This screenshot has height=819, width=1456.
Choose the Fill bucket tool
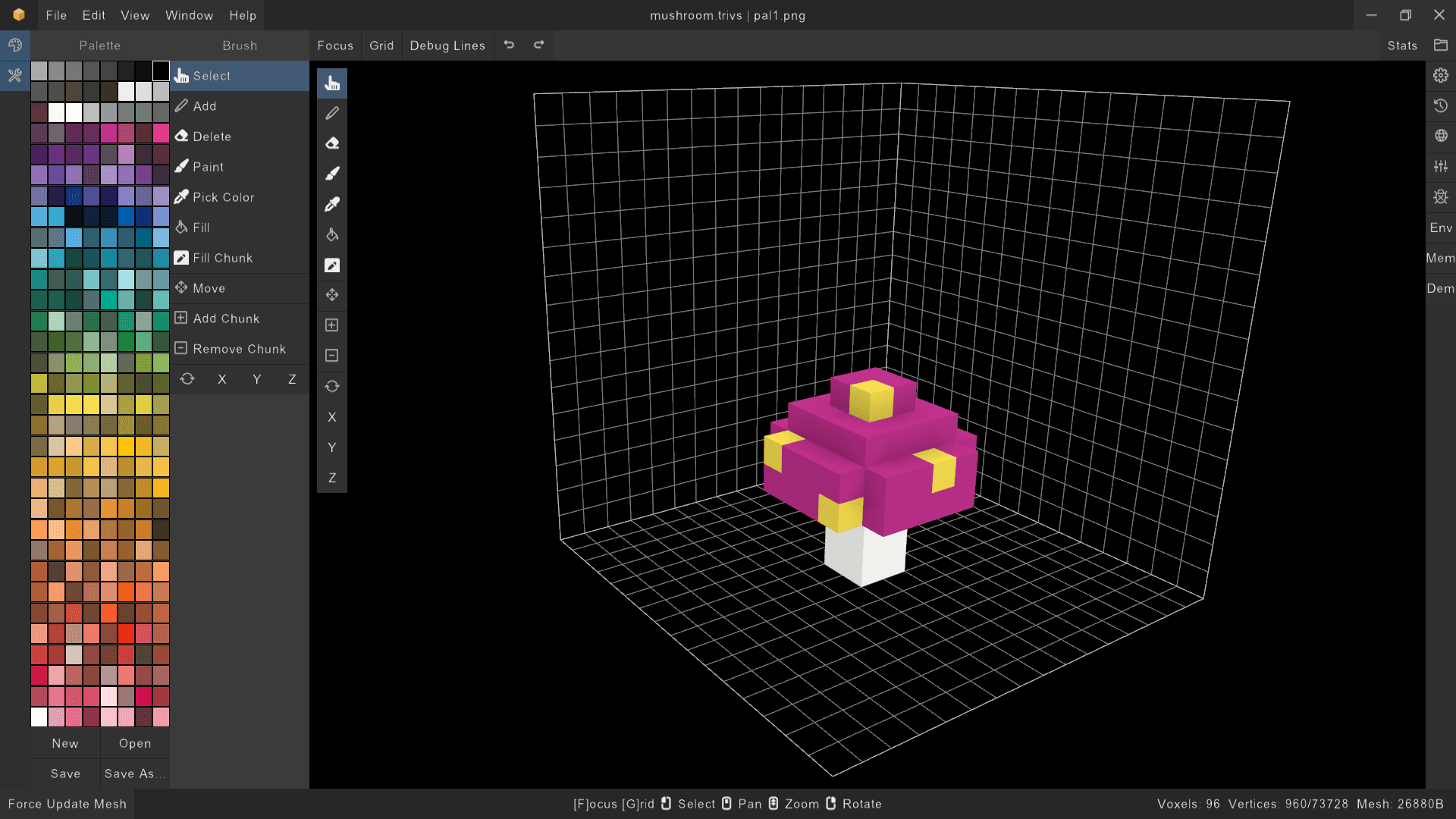point(332,234)
